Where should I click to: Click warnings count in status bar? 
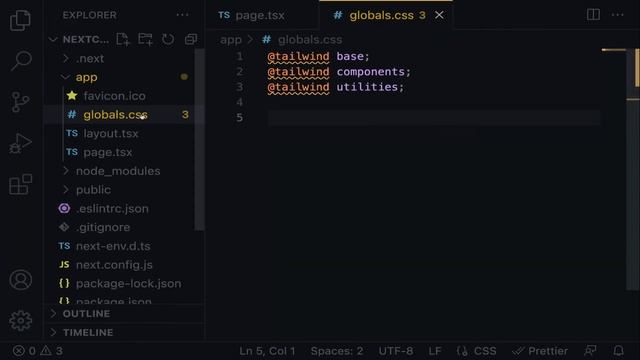(x=51, y=351)
